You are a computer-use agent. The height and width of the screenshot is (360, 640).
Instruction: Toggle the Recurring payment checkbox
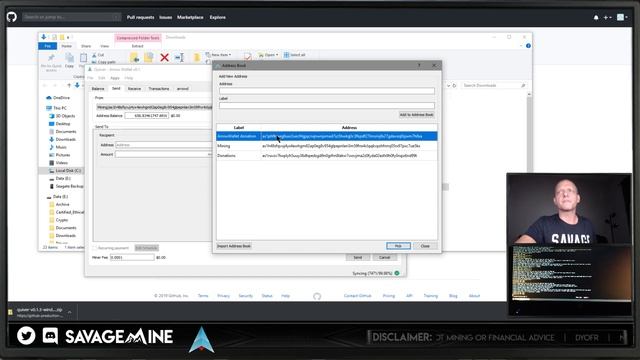[x=95, y=248]
